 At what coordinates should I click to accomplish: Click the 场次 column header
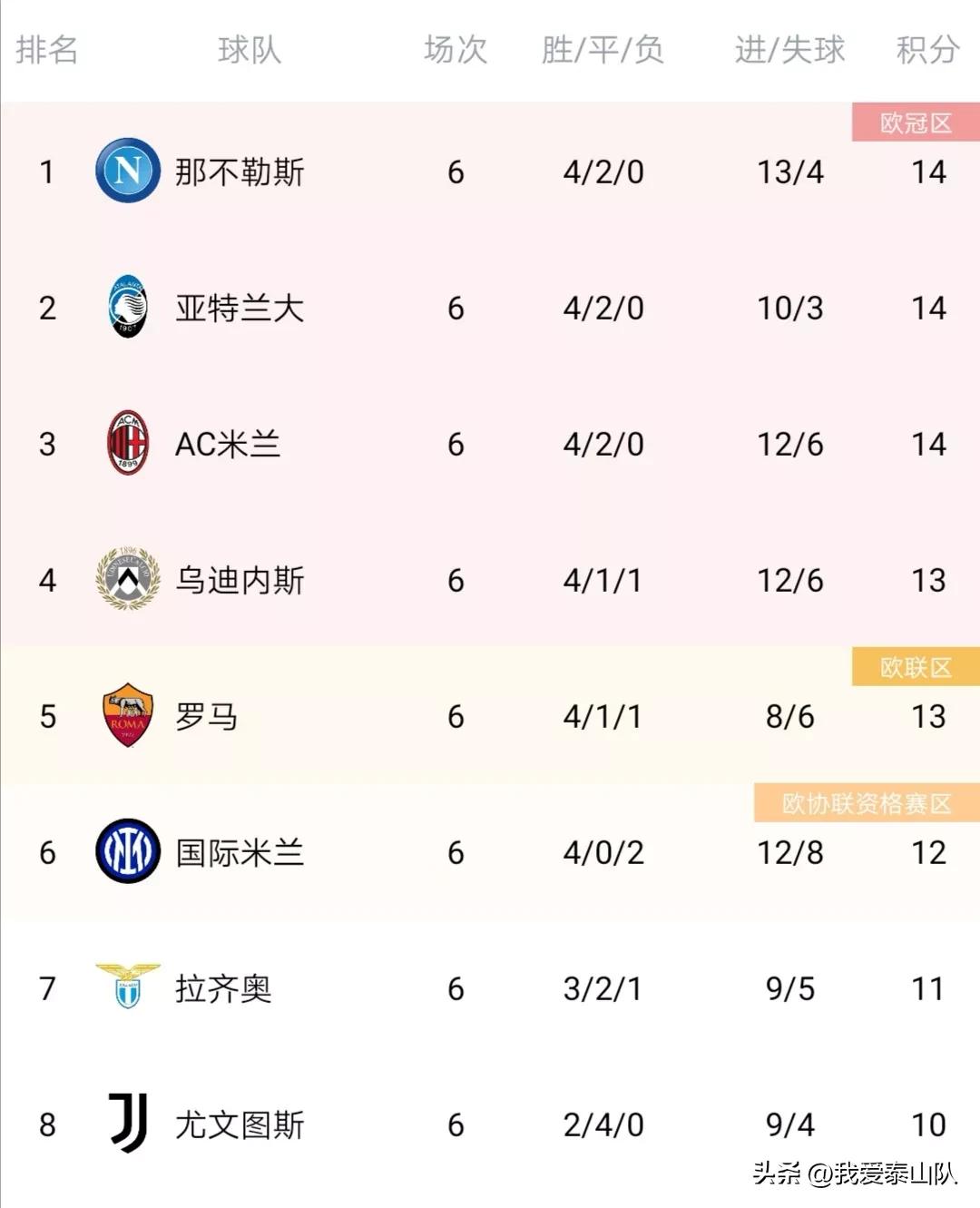coord(456,50)
